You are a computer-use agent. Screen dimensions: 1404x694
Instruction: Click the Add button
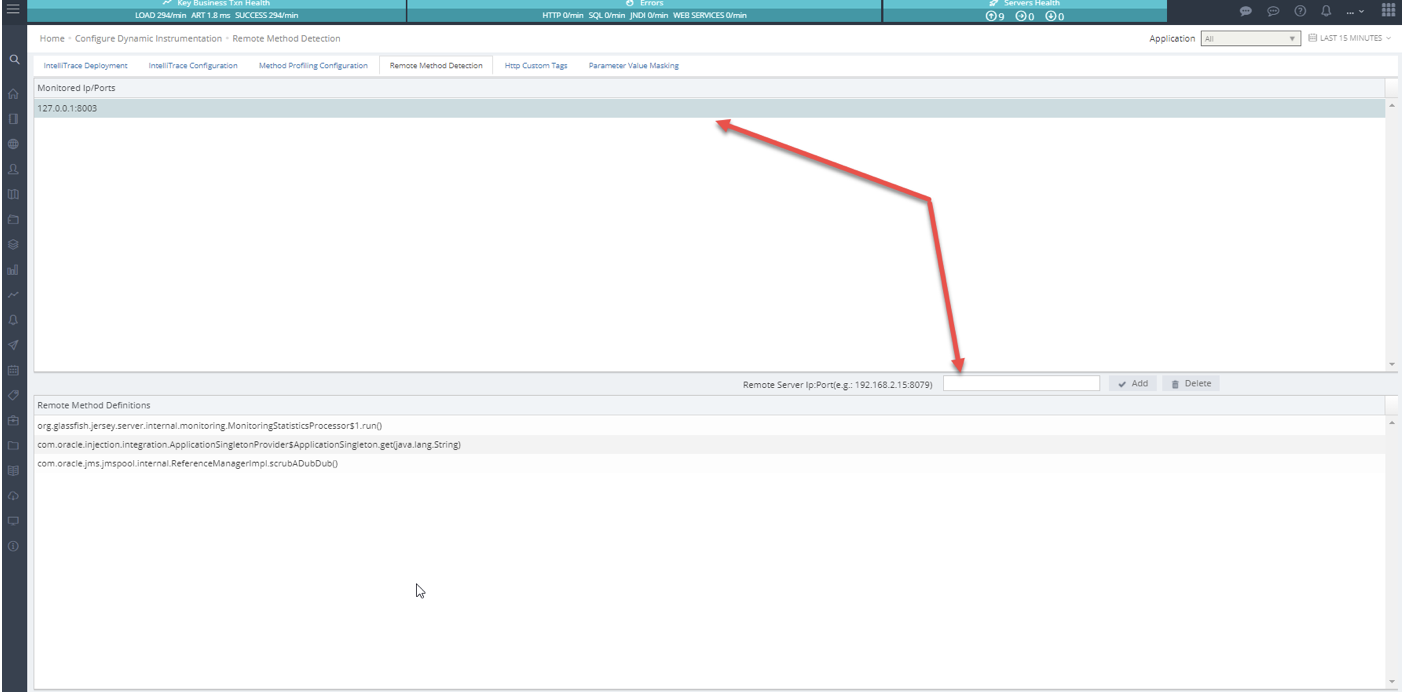click(x=1133, y=384)
